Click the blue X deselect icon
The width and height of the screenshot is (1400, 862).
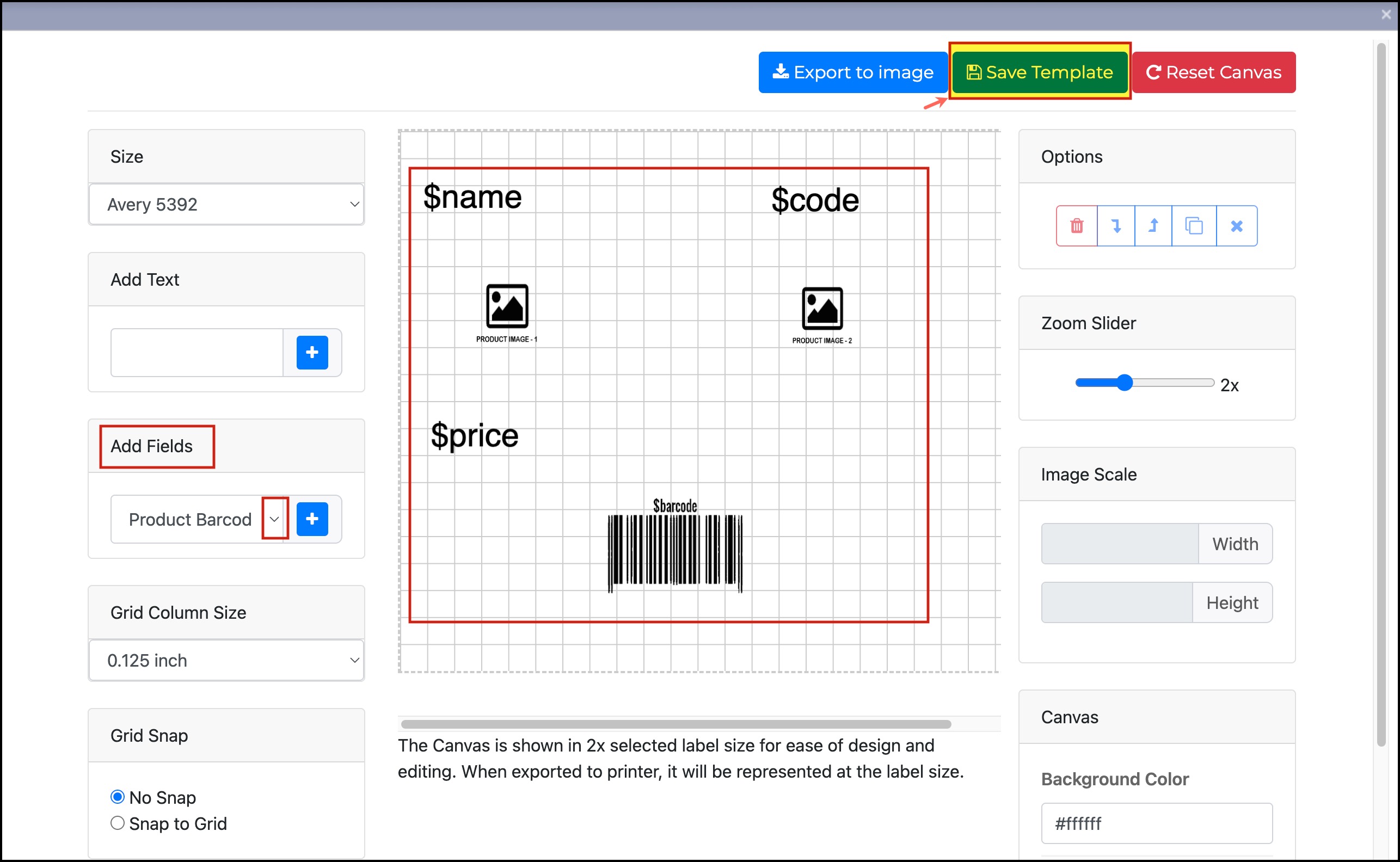click(x=1236, y=226)
